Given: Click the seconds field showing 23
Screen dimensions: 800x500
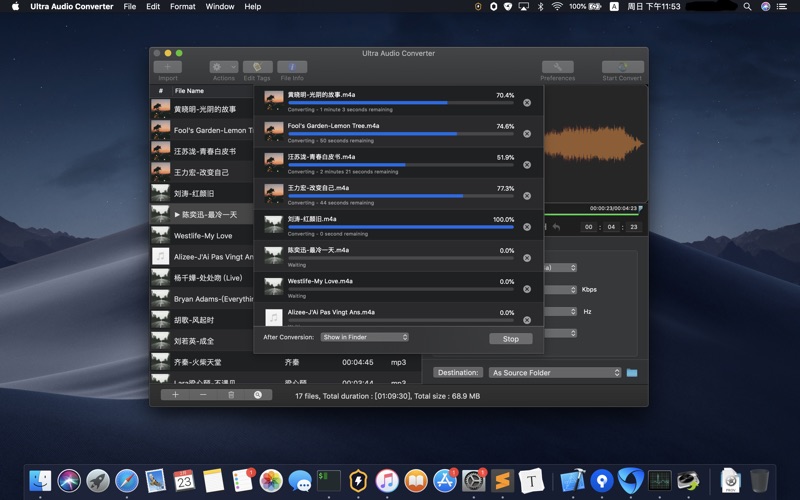Looking at the screenshot, I should (634, 227).
